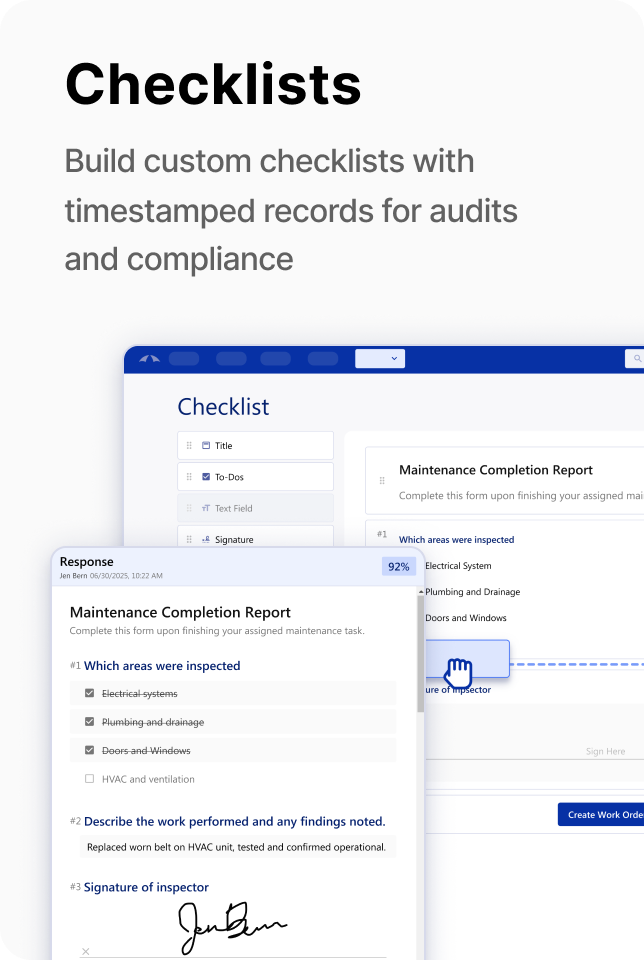Grab the drag handle beside Title item
The height and width of the screenshot is (960, 644).
click(x=189, y=446)
